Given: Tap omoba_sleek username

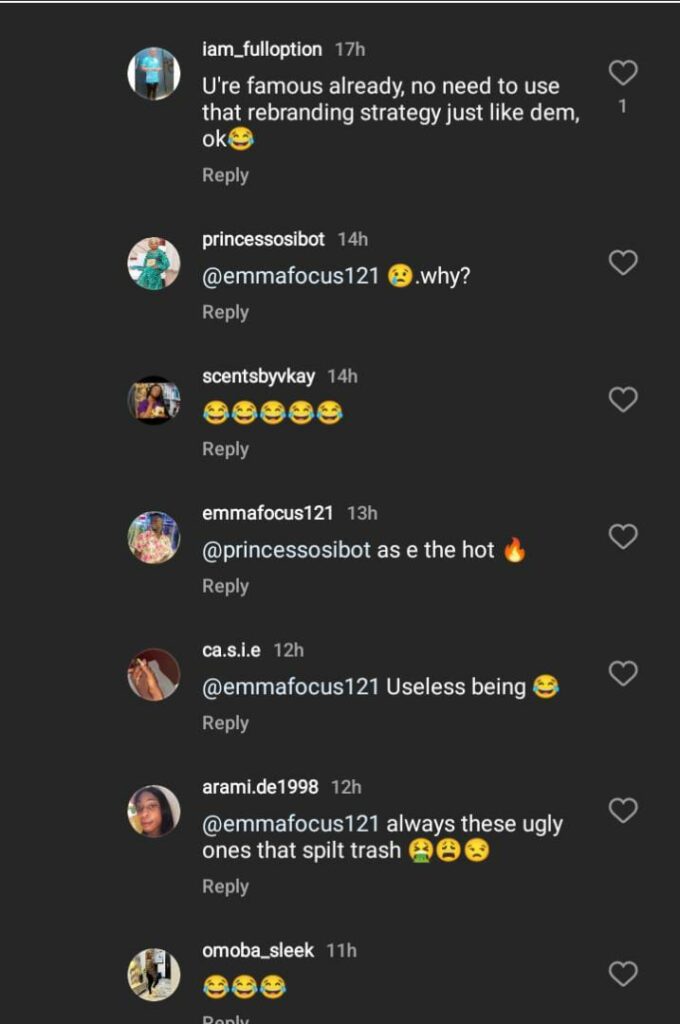Looking at the screenshot, I should (259, 950).
